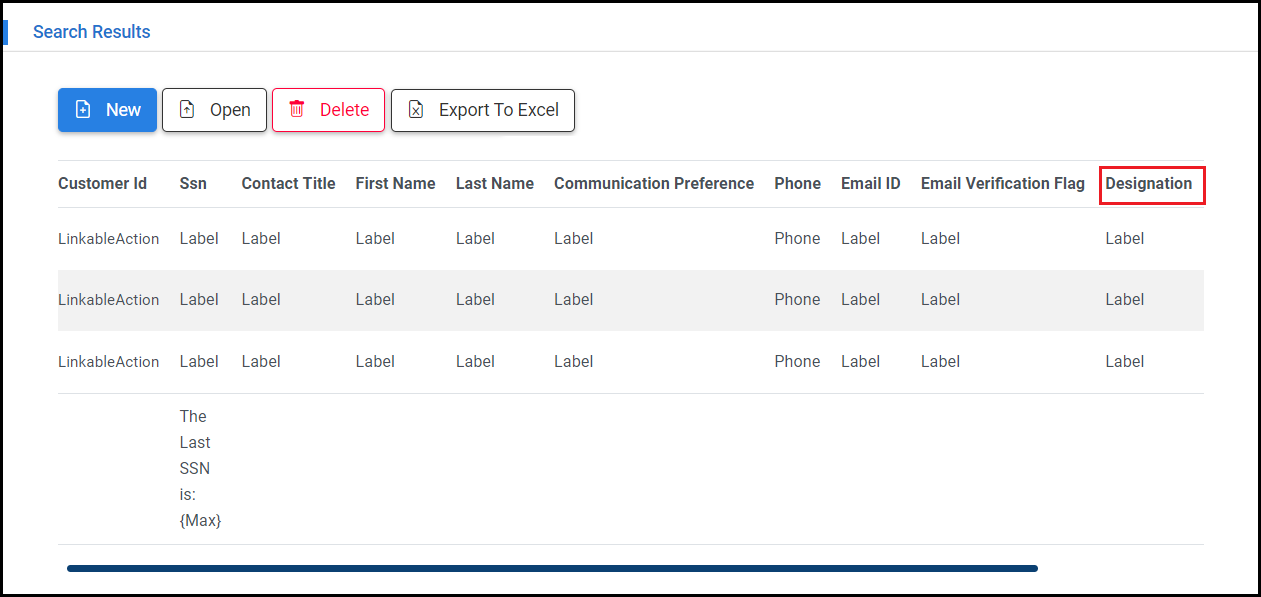The height and width of the screenshot is (597, 1261).
Task: Open the third row LinkableAction link
Action: tap(108, 362)
